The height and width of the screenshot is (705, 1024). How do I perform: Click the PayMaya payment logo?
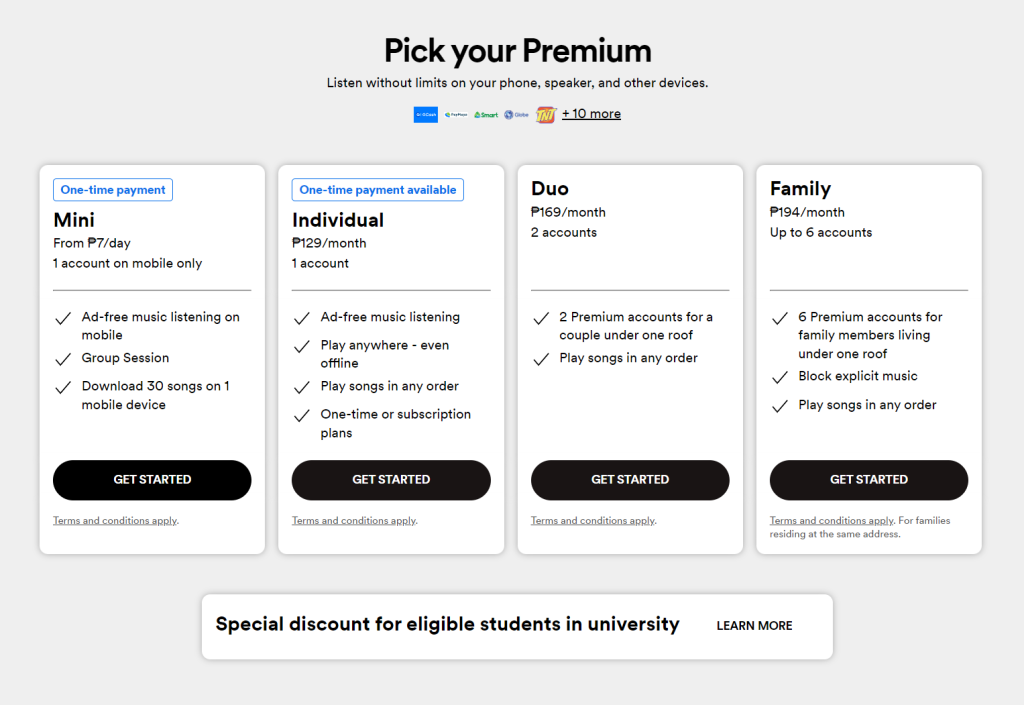pos(456,115)
